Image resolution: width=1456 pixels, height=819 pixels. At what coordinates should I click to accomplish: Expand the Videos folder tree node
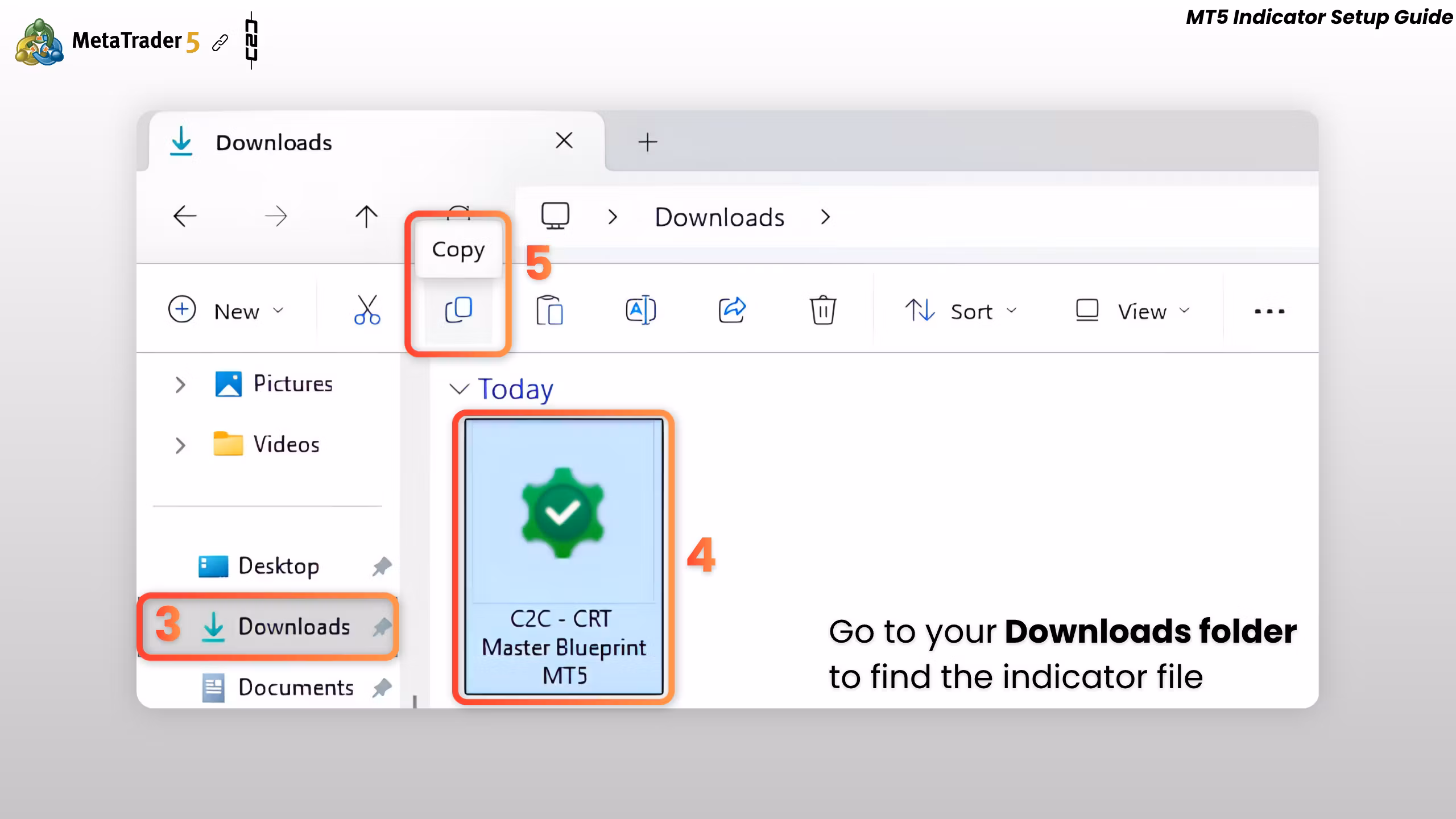tap(180, 445)
